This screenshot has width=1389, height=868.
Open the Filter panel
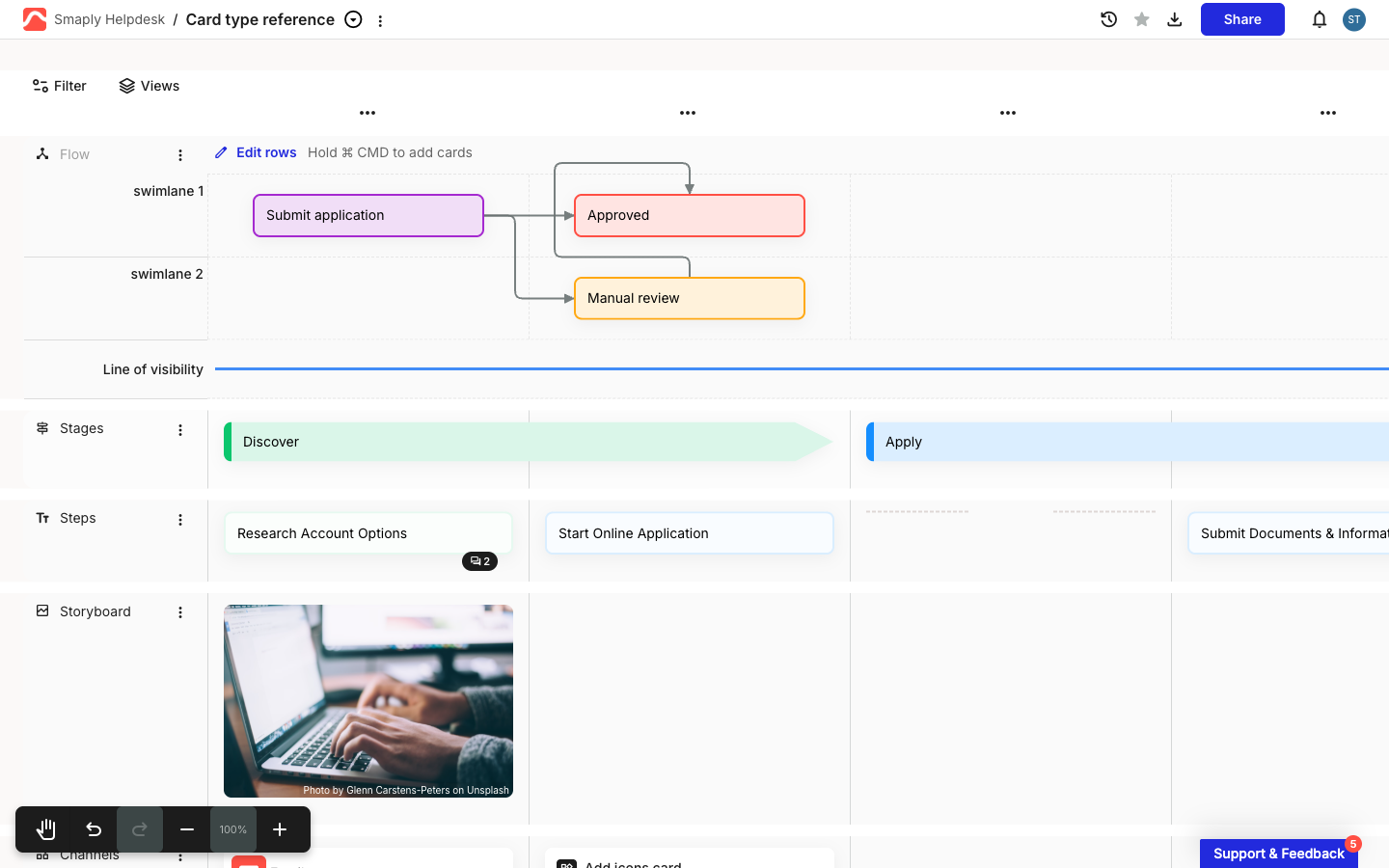[x=60, y=86]
